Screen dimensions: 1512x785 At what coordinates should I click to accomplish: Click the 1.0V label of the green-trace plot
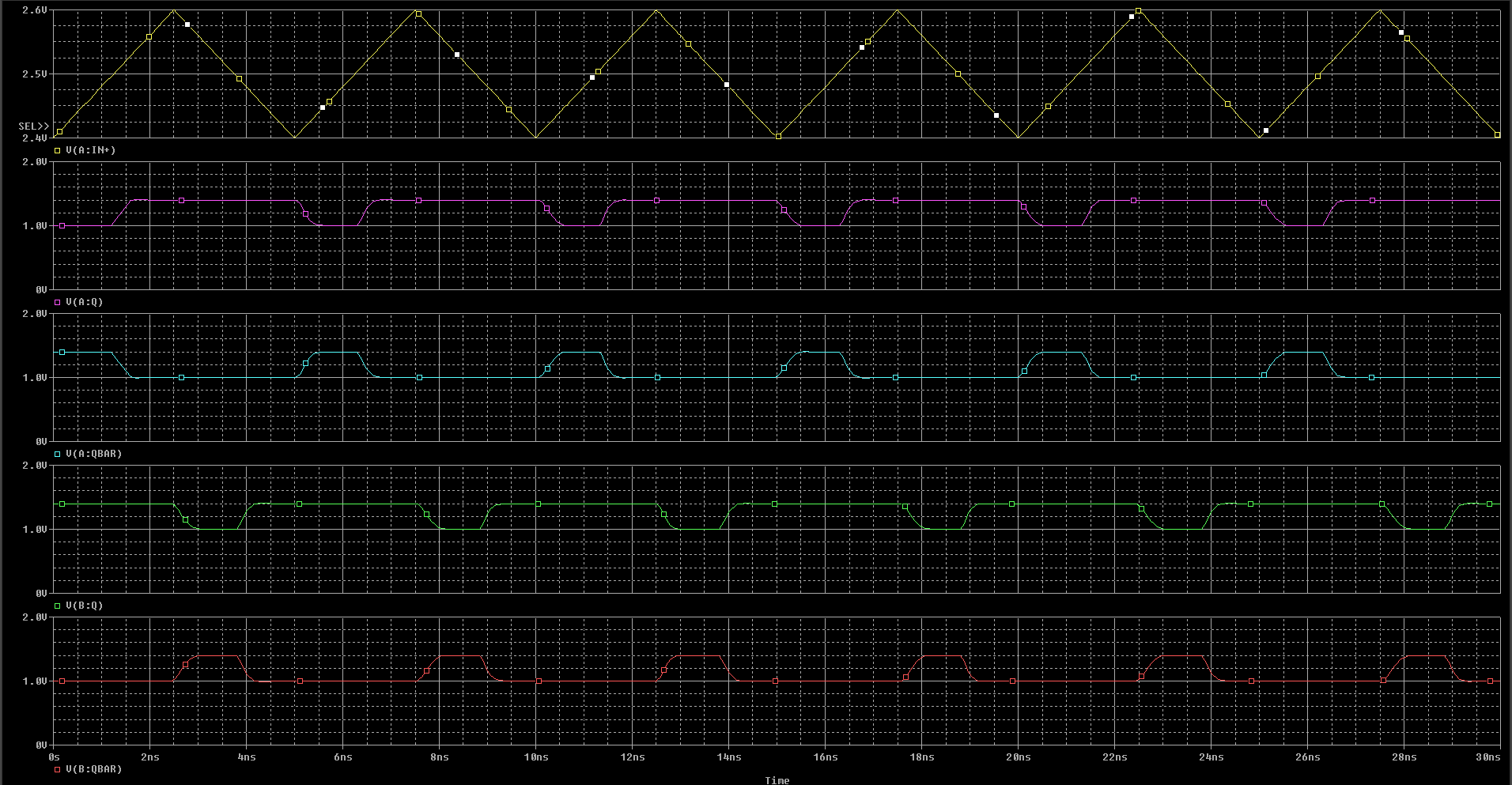coord(35,530)
